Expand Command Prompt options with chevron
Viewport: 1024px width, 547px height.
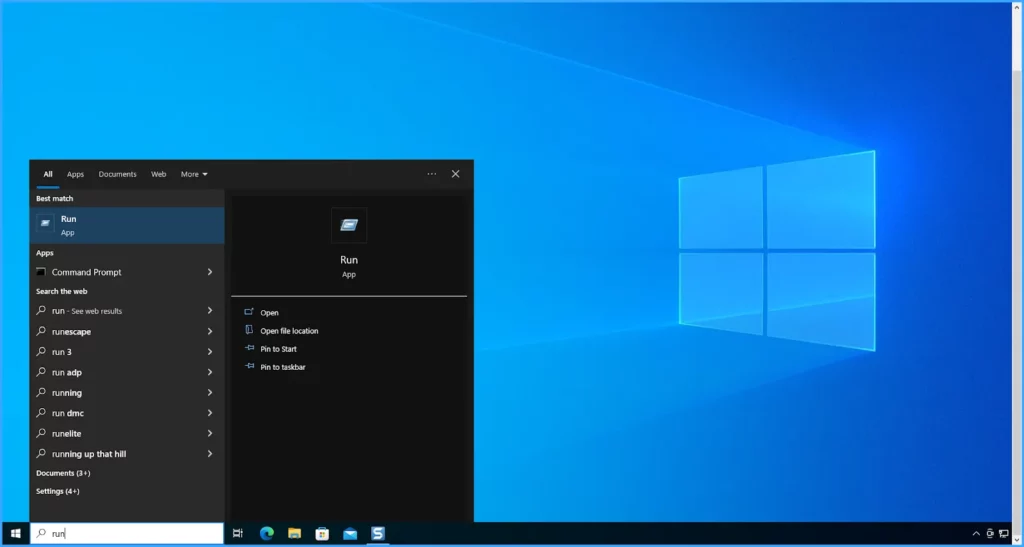[210, 272]
